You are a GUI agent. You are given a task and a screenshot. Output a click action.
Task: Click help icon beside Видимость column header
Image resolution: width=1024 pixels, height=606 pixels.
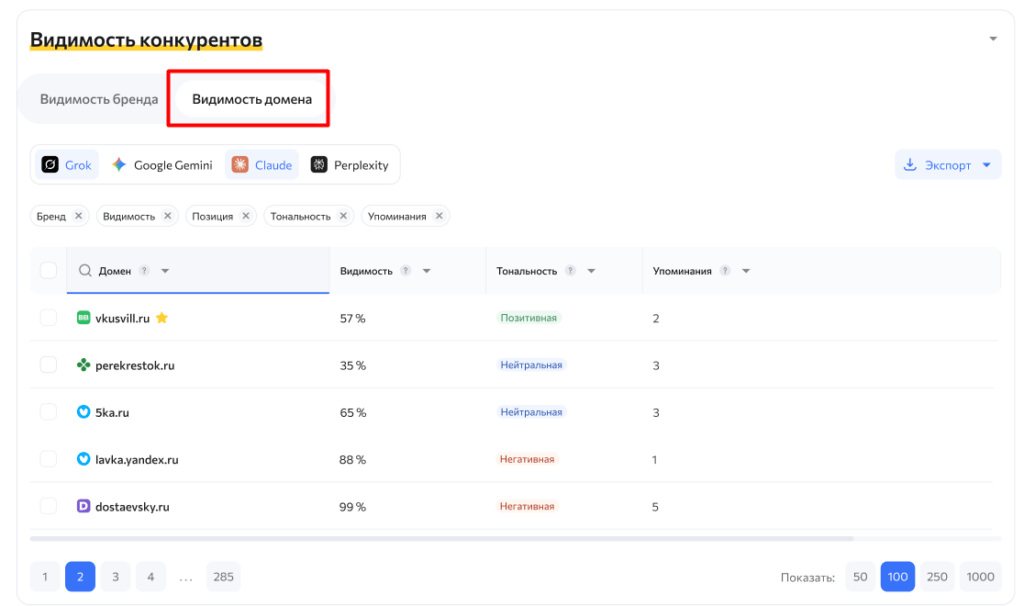405,271
